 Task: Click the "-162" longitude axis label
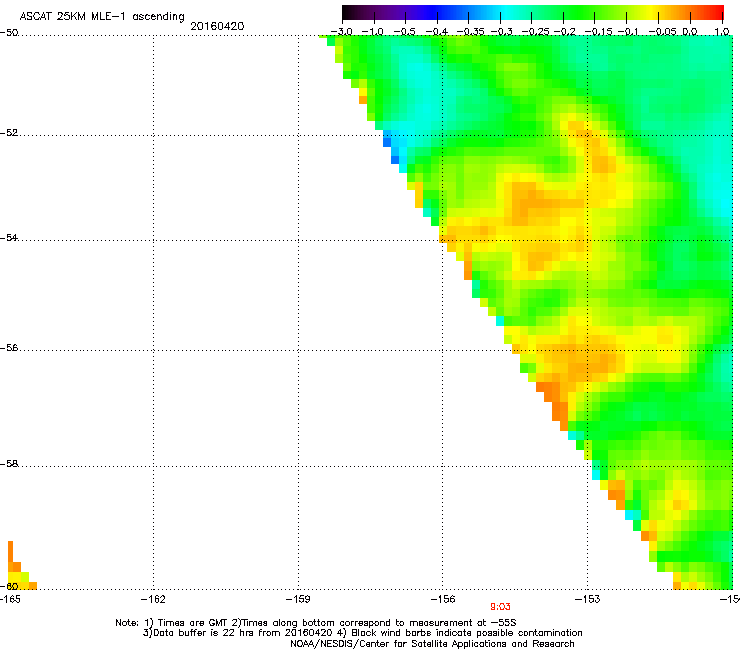153,599
